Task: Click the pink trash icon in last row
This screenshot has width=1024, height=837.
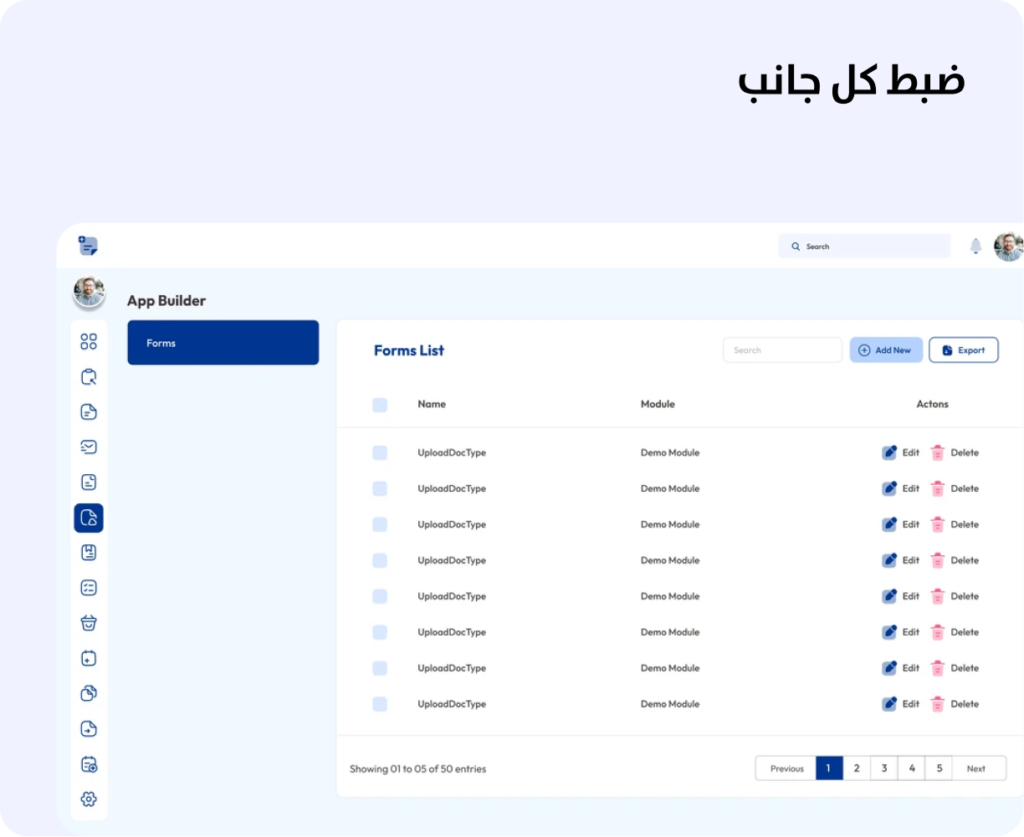Action: pos(937,704)
